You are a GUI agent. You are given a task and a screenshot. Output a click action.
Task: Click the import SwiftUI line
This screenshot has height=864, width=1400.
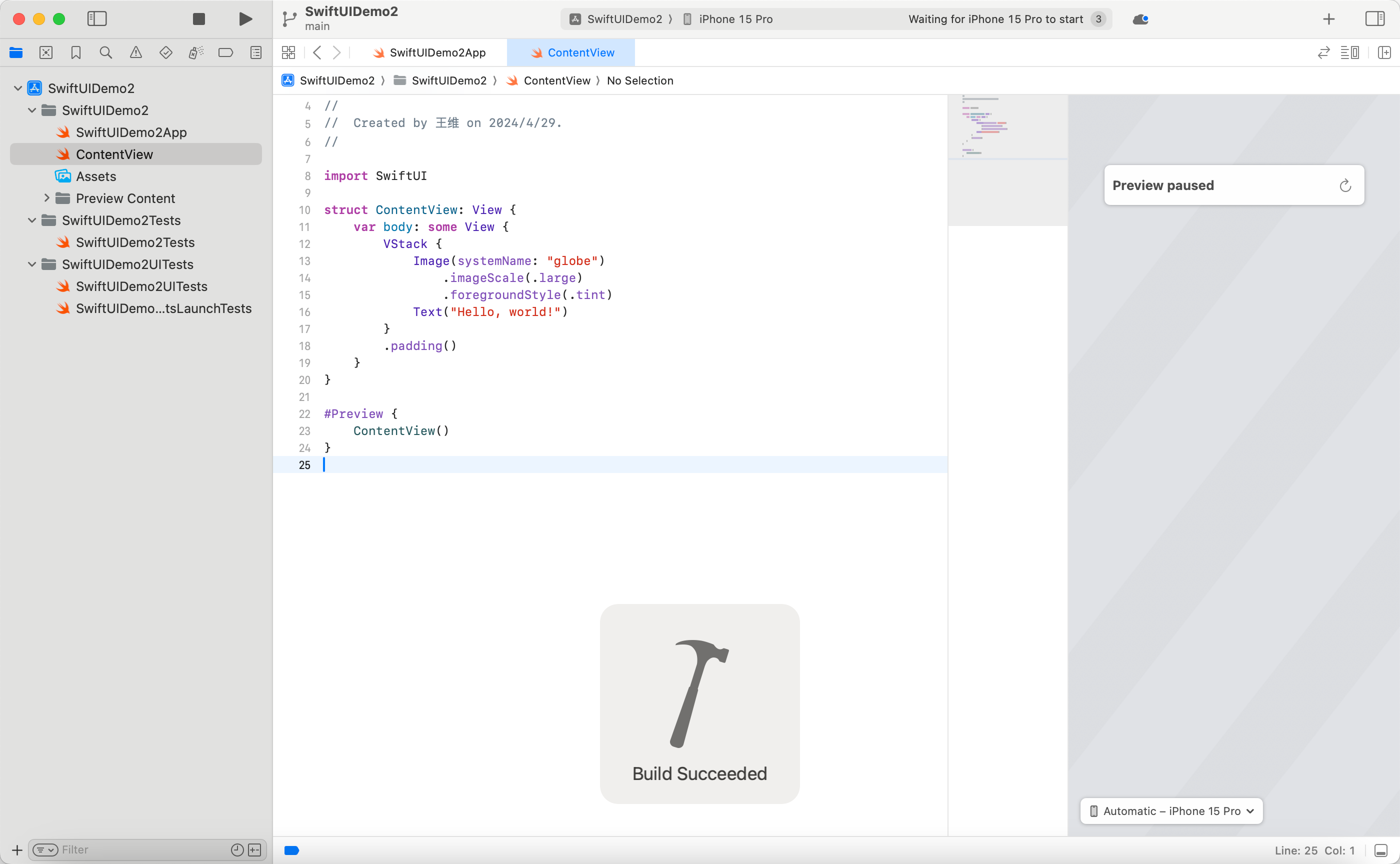click(x=375, y=176)
